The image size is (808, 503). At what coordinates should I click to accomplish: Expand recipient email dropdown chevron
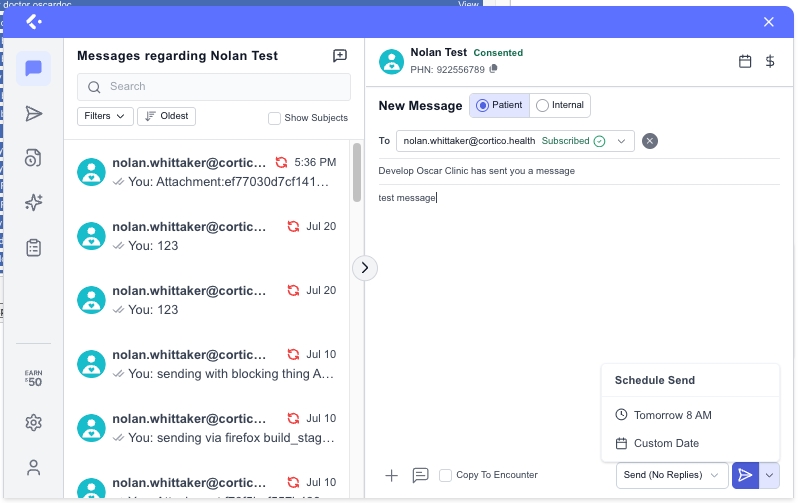point(621,141)
